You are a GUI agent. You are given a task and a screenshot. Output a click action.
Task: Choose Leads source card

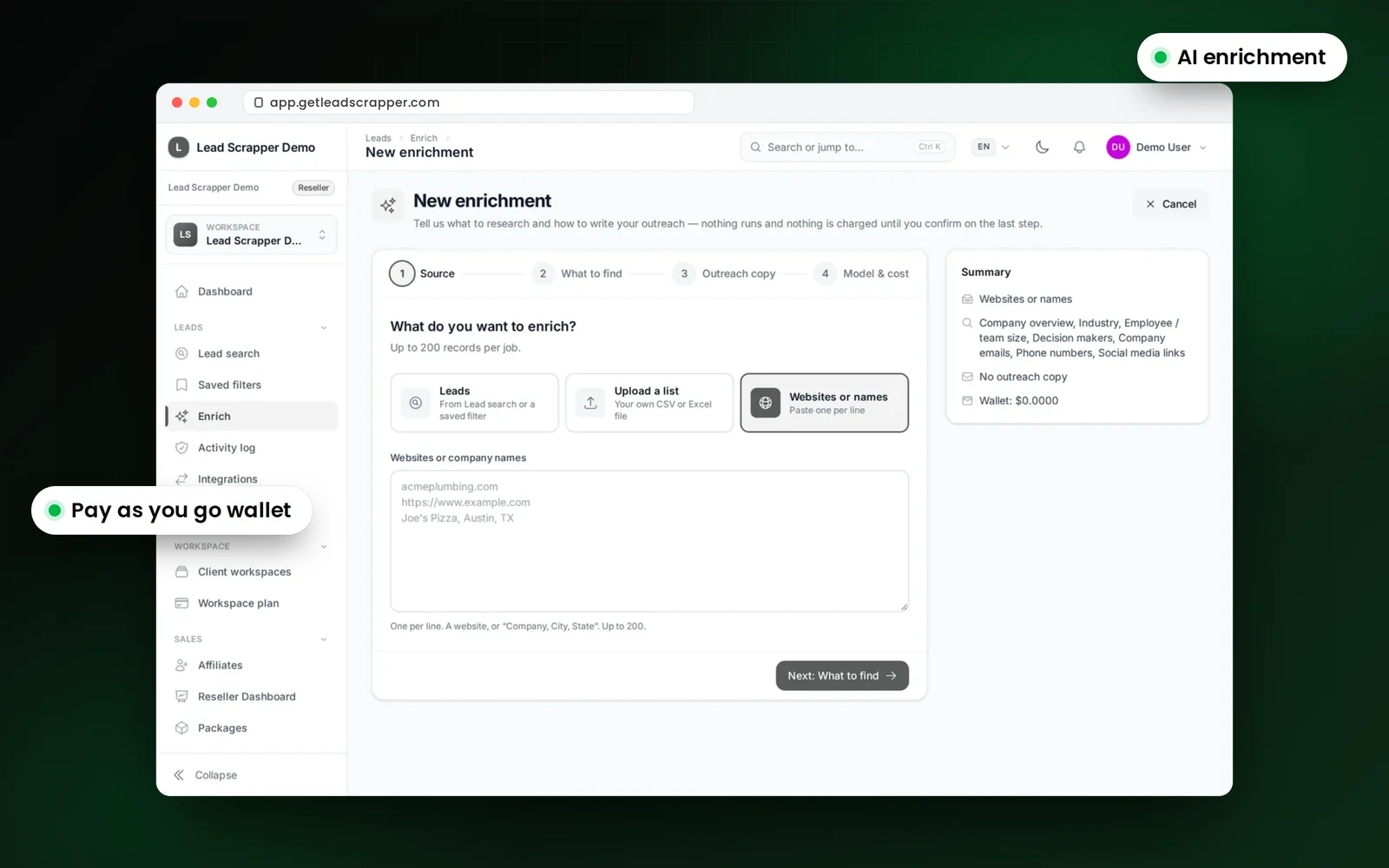[474, 403]
